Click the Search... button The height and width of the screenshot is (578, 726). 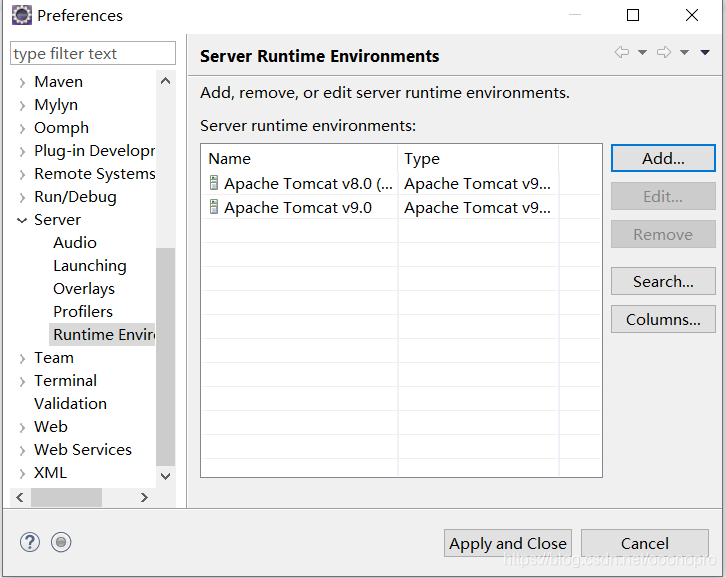point(663,281)
